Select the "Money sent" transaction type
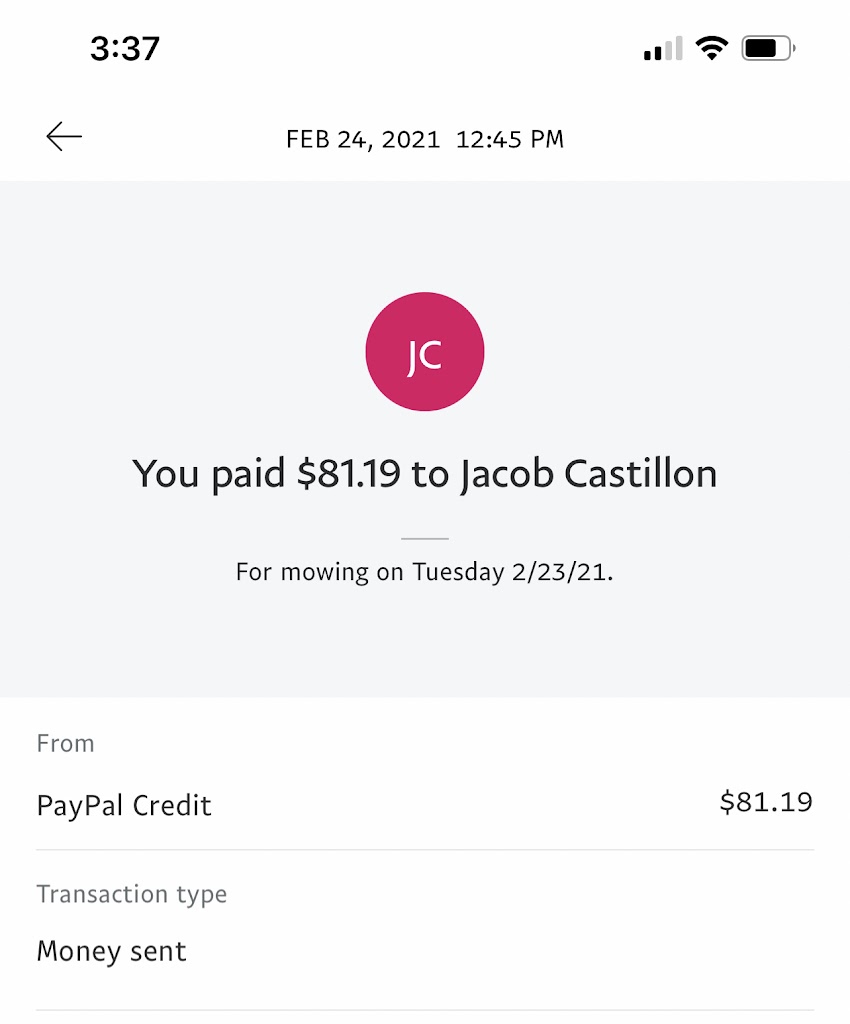The width and height of the screenshot is (850, 1024). click(112, 951)
